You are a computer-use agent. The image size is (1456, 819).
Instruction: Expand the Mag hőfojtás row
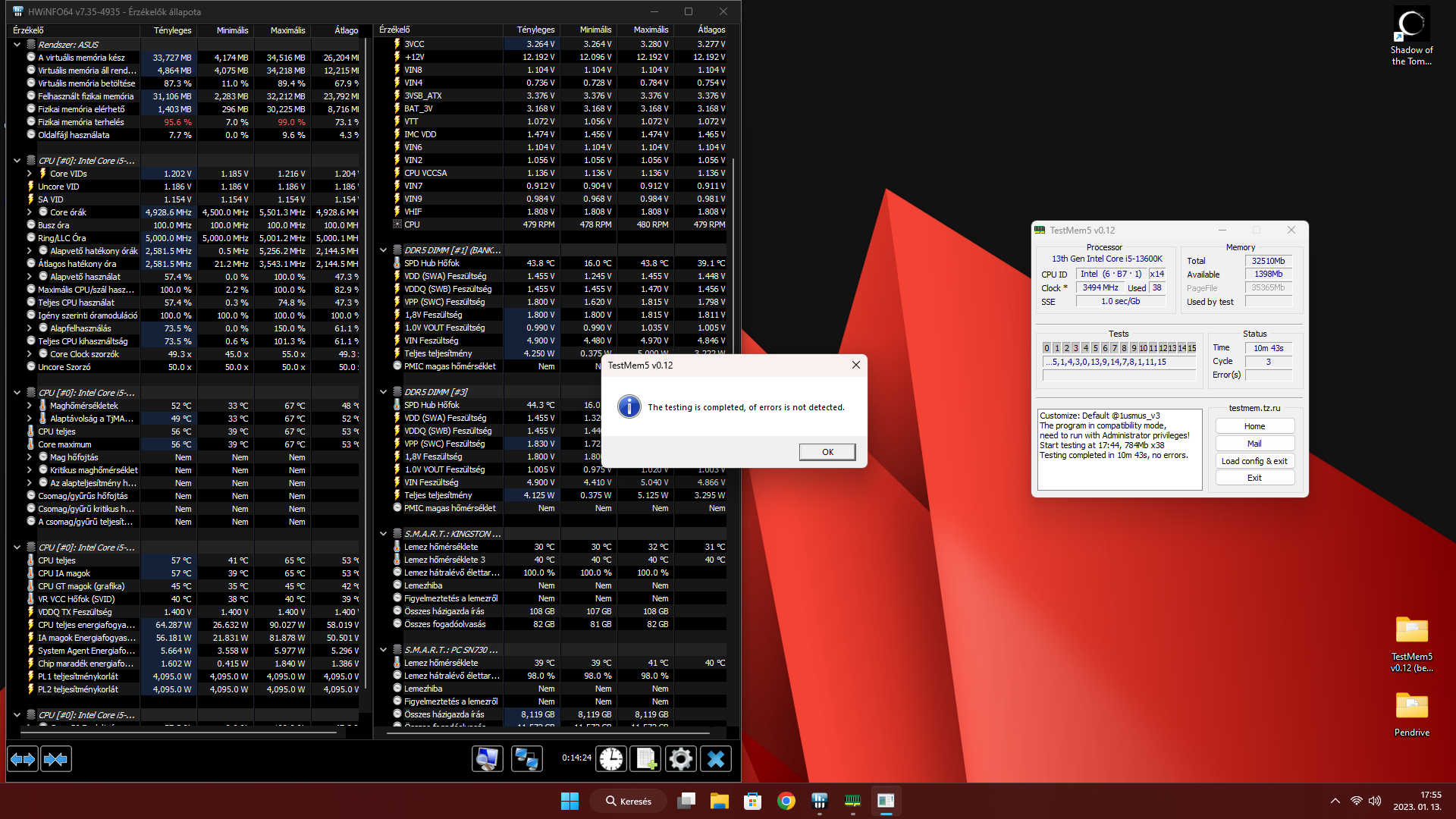point(30,457)
